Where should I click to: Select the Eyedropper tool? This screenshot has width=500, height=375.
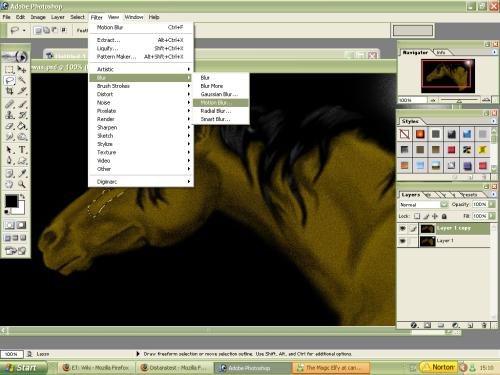22,173
